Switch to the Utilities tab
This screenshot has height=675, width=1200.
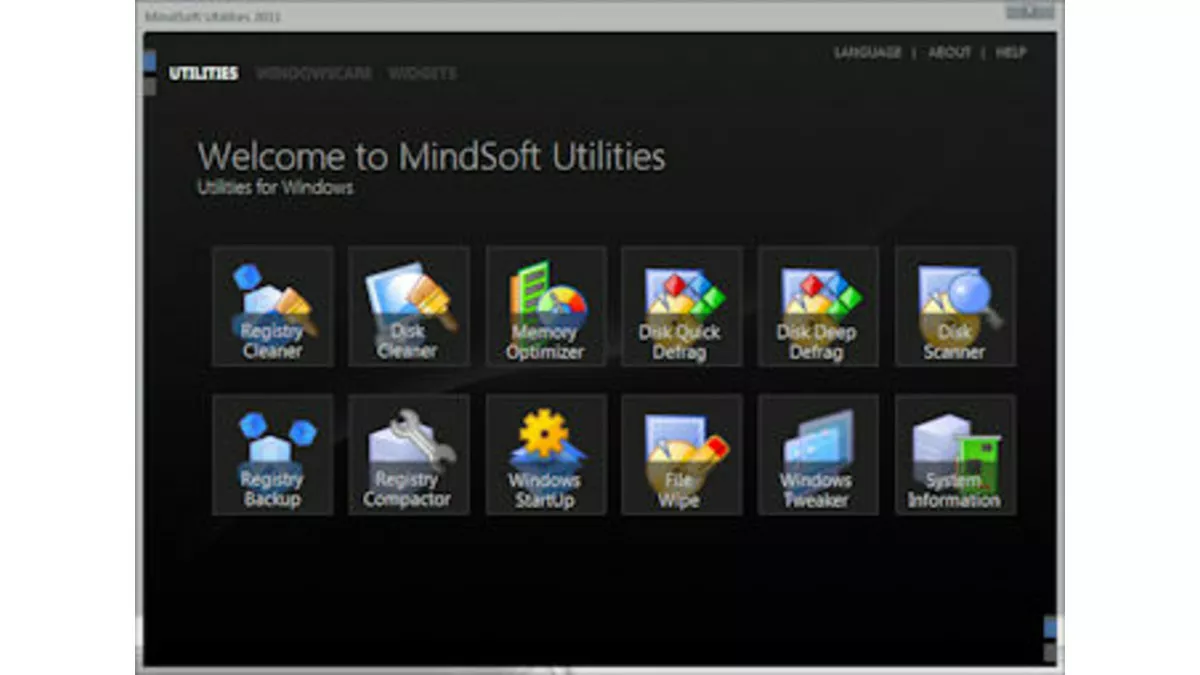(203, 74)
